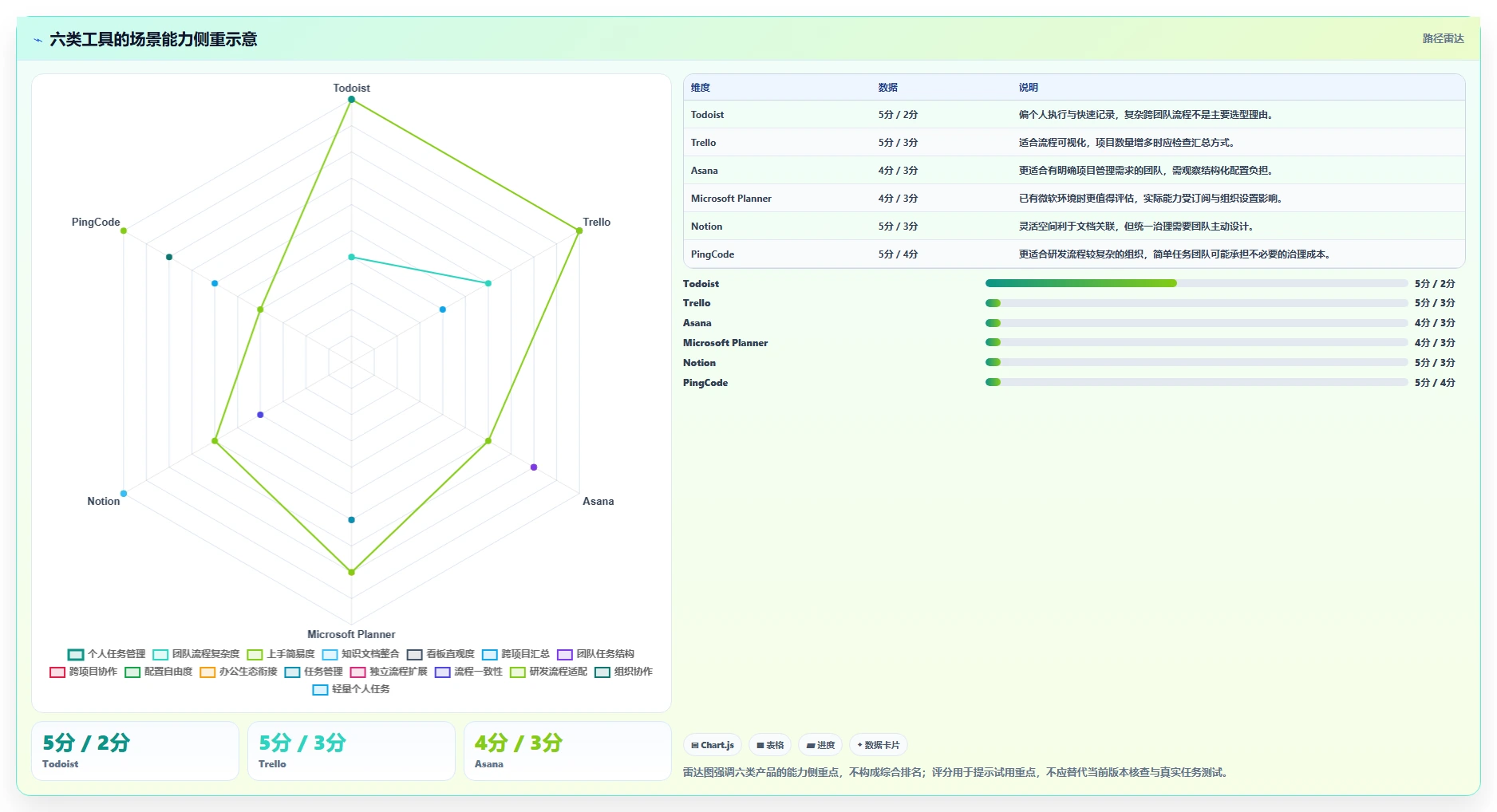Open the Trello 5分 / 3分 summary card

[x=351, y=751]
